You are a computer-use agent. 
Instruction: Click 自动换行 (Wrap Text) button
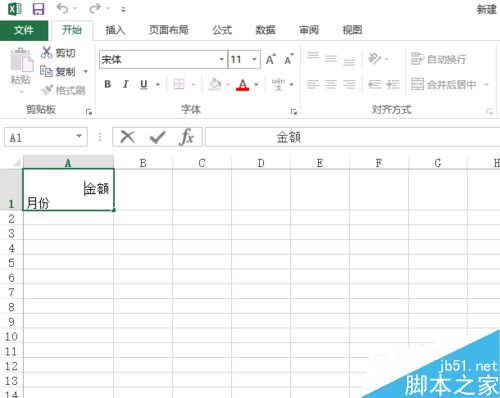point(438,59)
